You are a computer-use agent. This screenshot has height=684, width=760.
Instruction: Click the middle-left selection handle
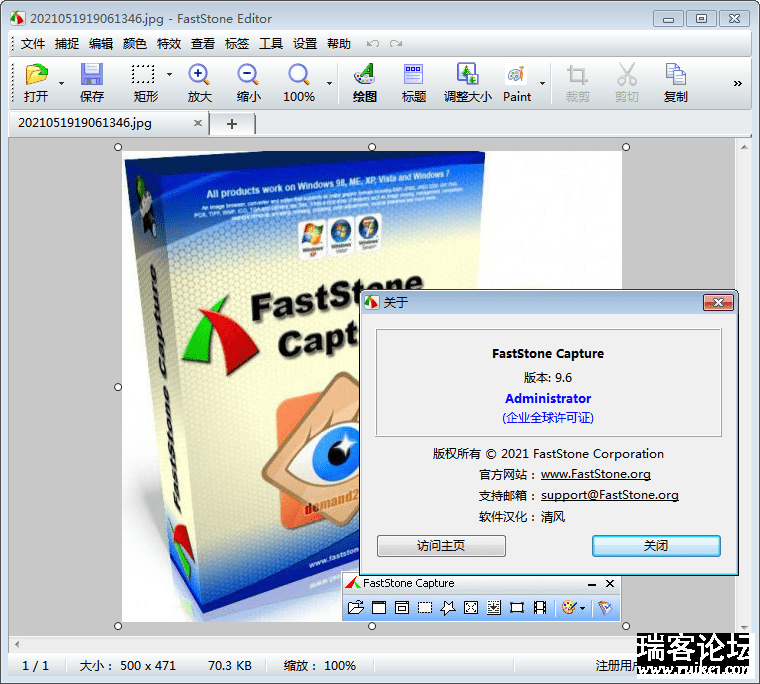(118, 387)
